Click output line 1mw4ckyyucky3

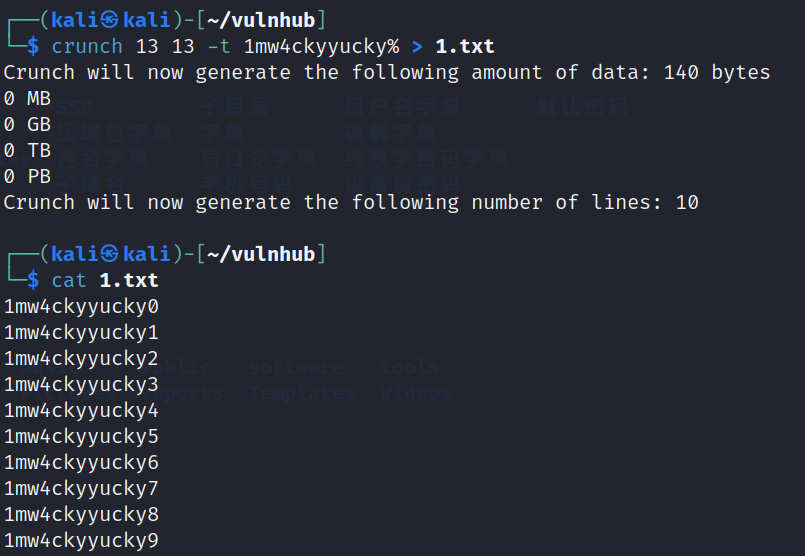[x=82, y=385]
